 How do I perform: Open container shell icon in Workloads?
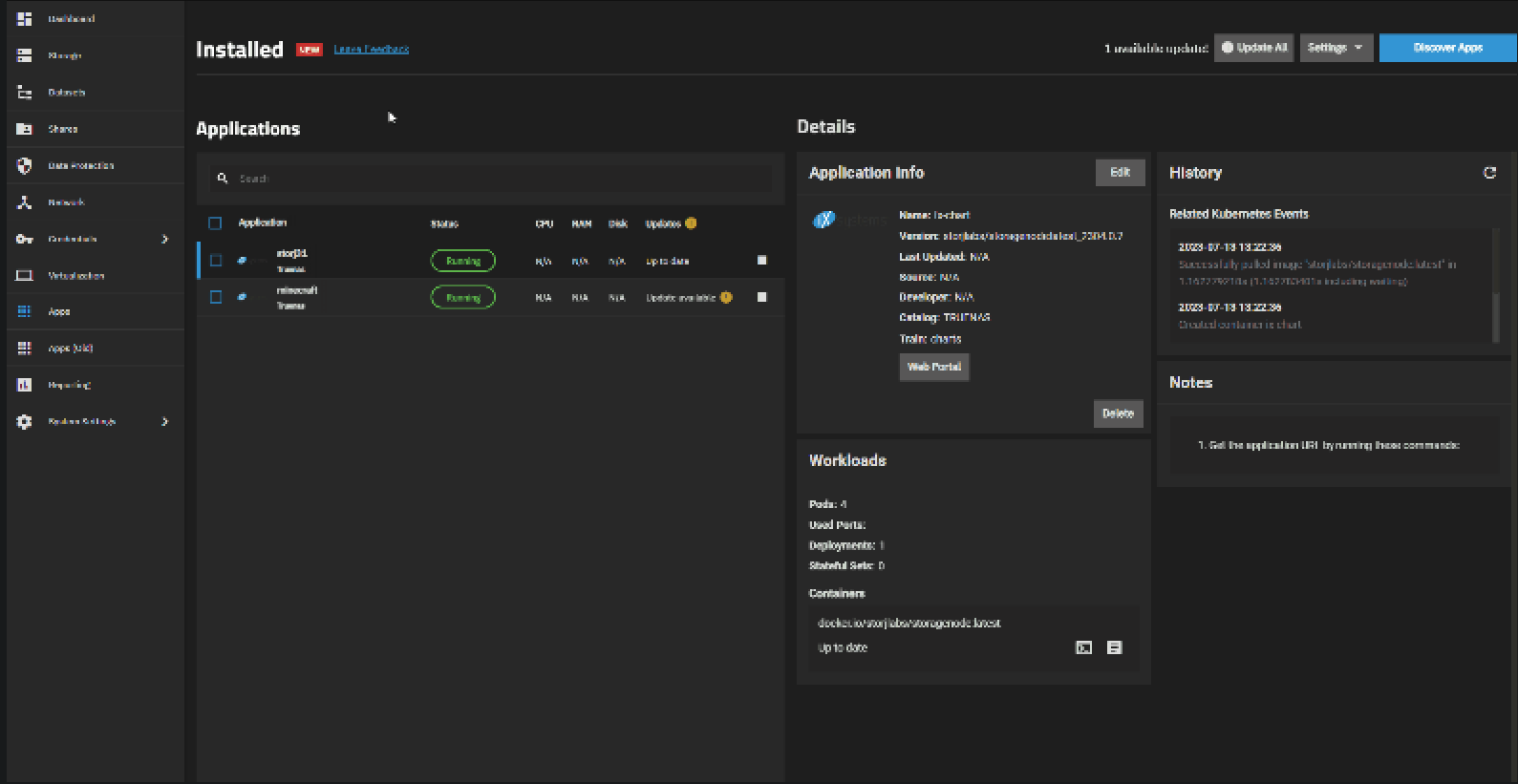pyautogui.click(x=1083, y=647)
